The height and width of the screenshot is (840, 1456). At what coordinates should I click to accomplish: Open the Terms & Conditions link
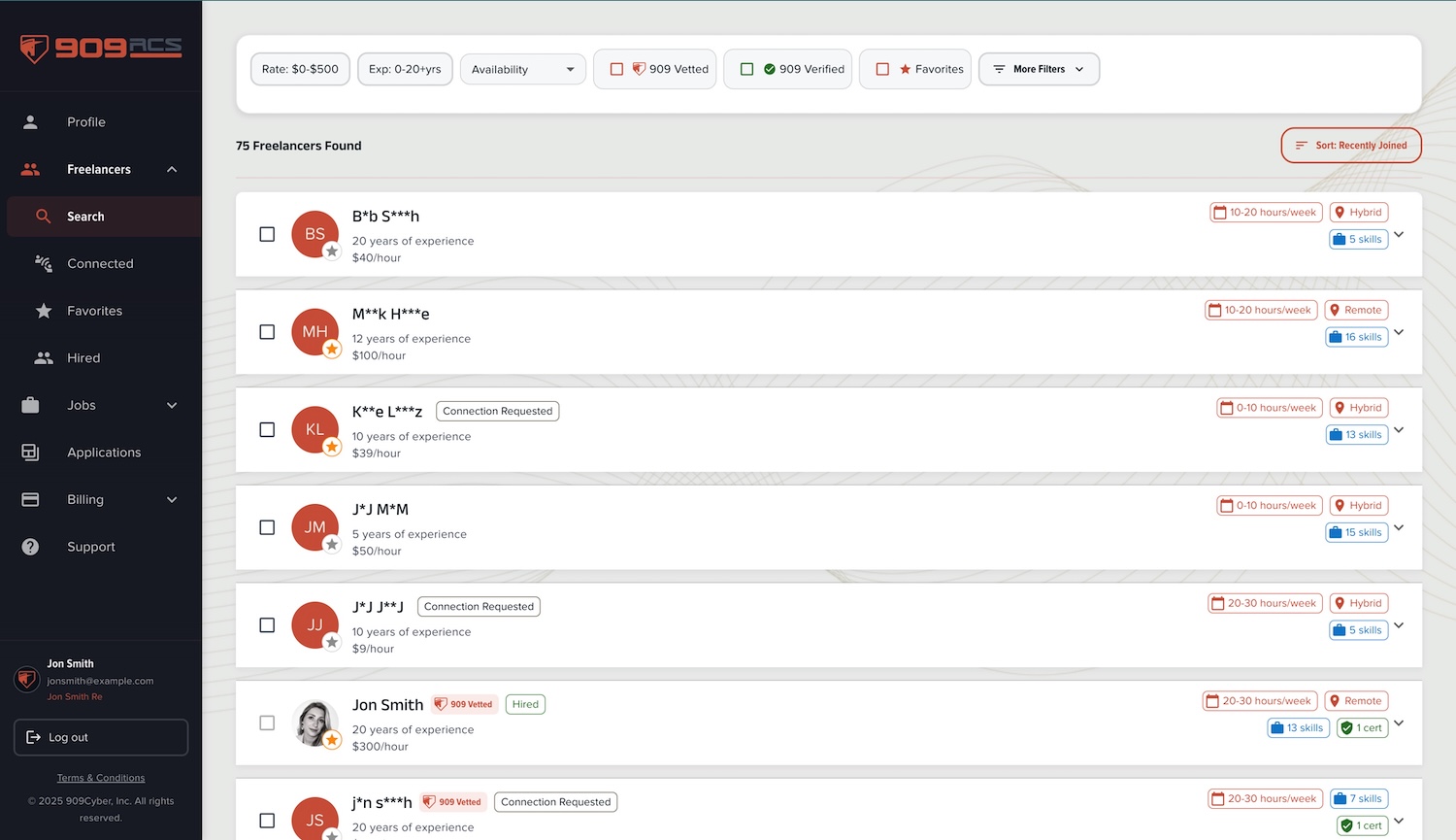pyautogui.click(x=100, y=777)
